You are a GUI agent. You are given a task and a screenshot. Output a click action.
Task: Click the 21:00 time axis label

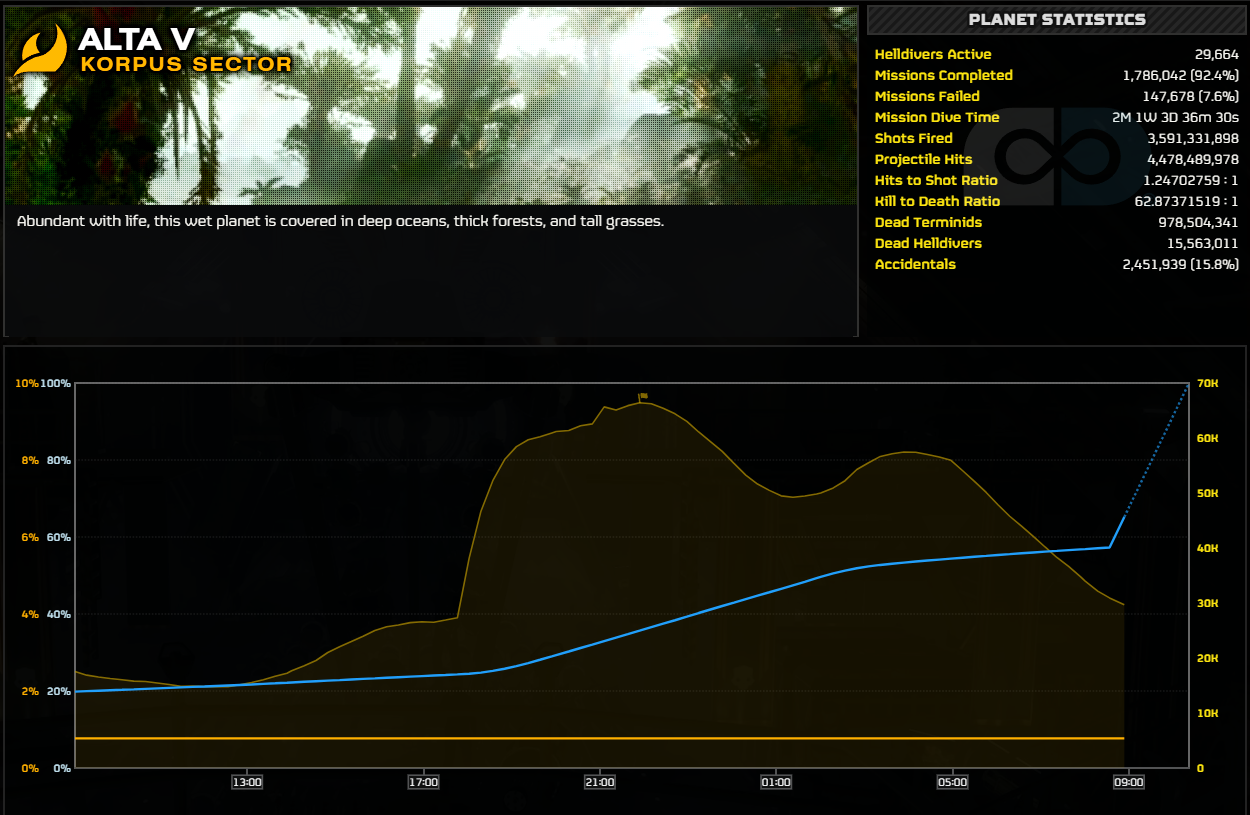(599, 782)
